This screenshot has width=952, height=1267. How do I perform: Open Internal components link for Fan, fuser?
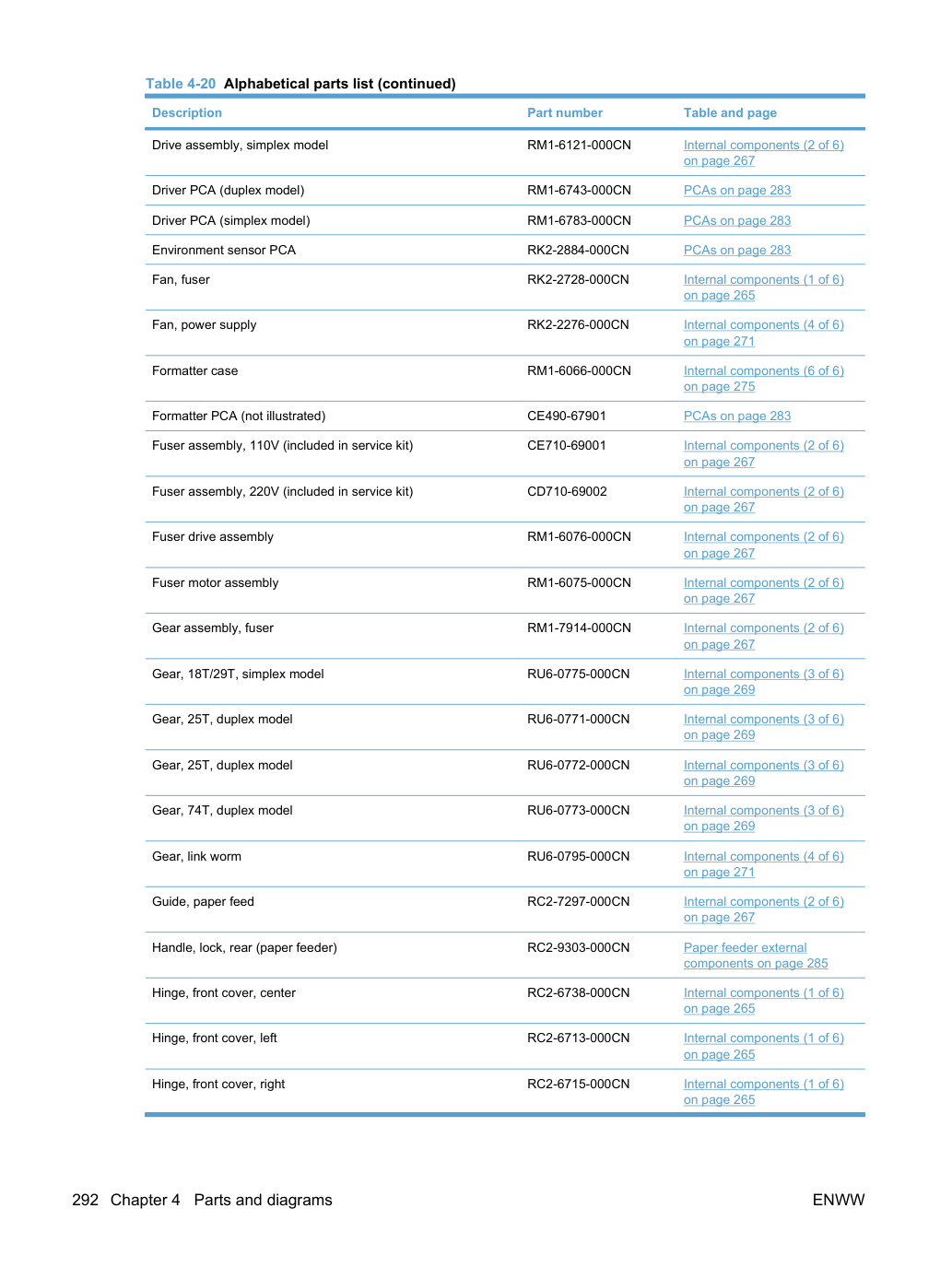(x=763, y=287)
